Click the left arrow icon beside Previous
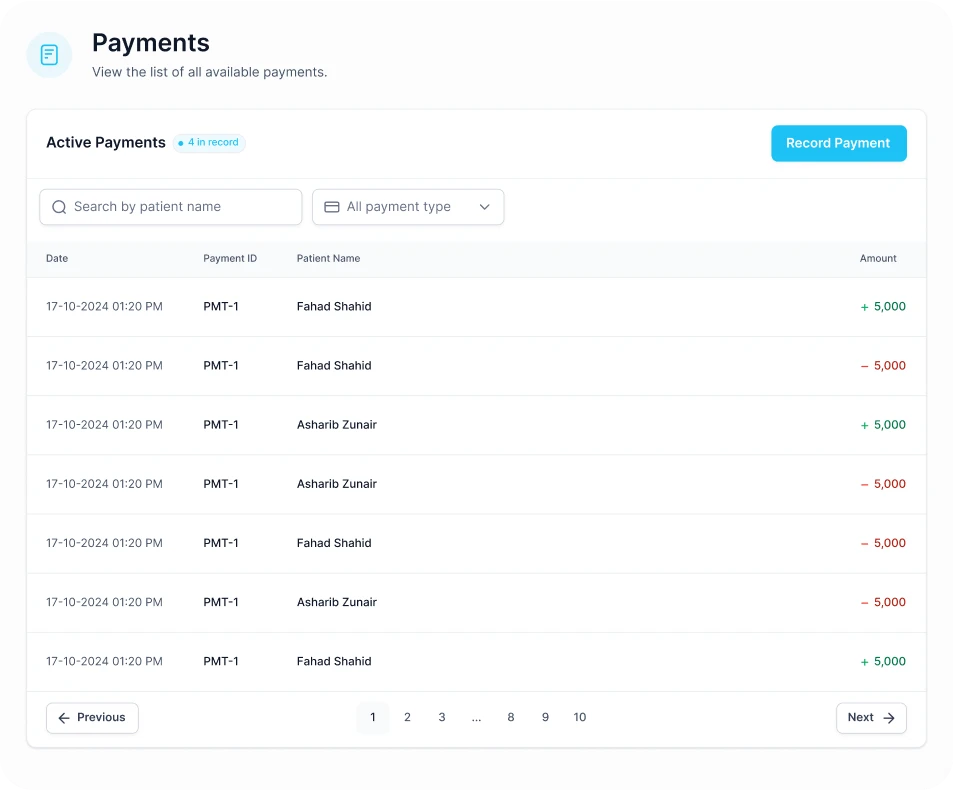This screenshot has width=953, height=790. tap(64, 718)
